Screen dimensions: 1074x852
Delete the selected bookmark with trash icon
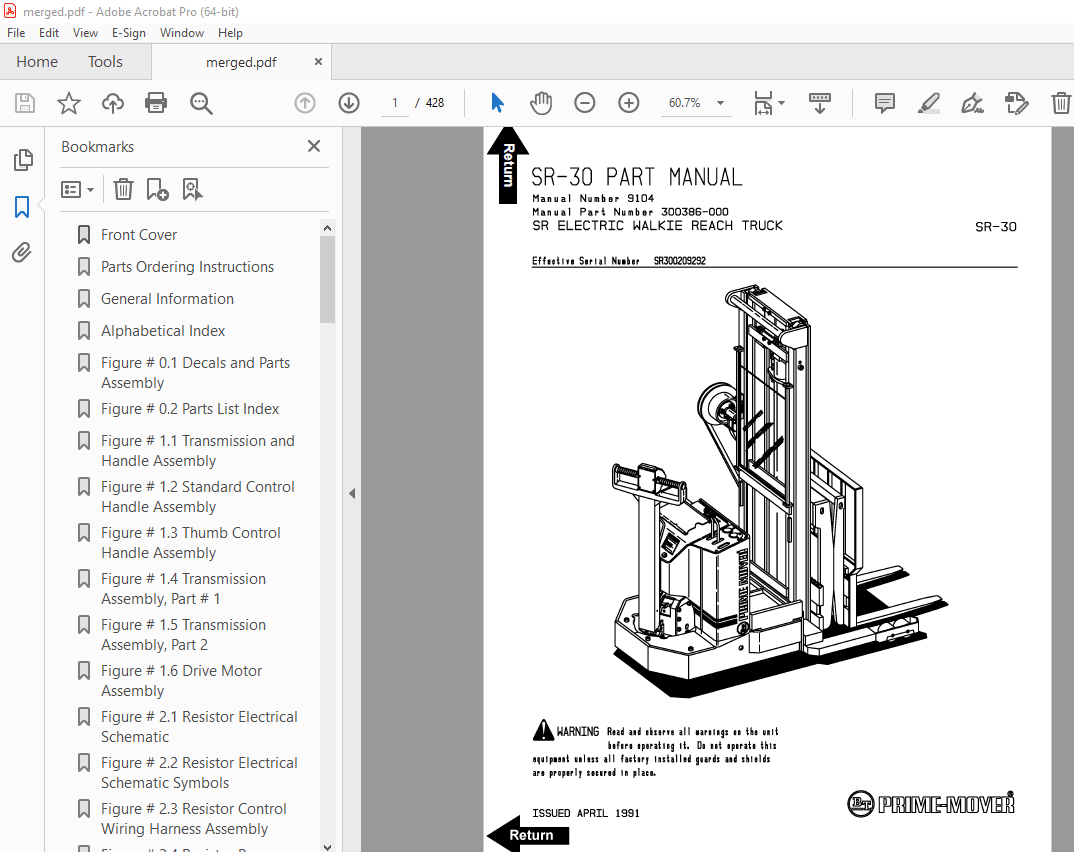point(123,189)
